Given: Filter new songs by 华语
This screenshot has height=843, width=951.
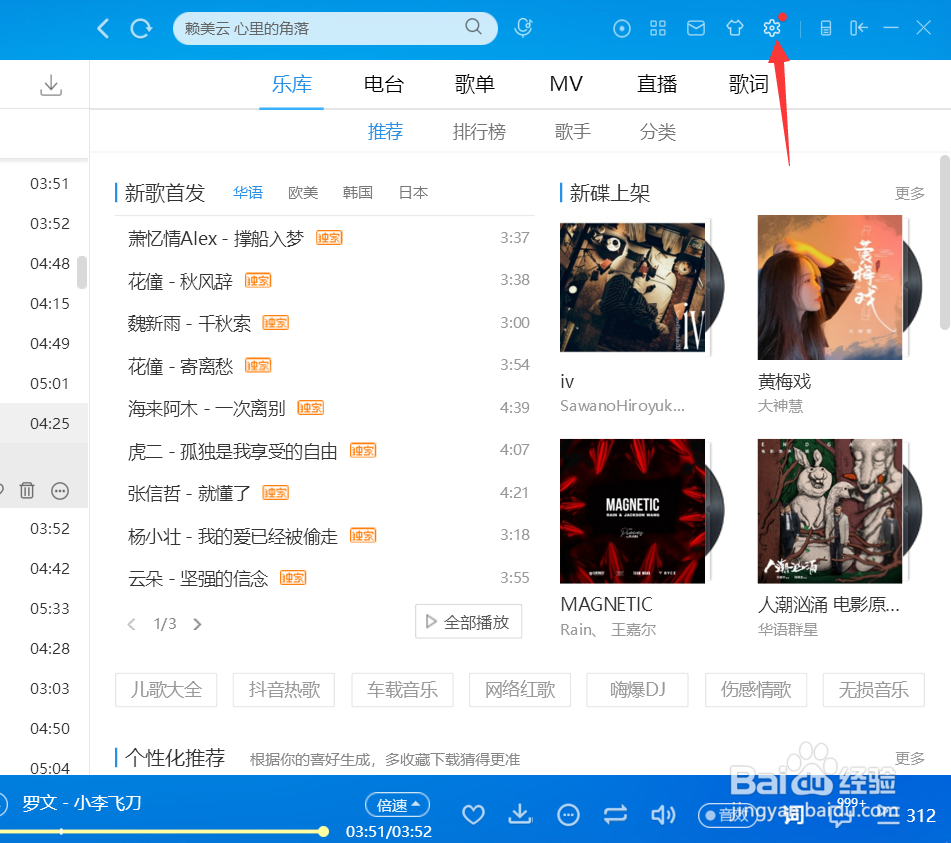Looking at the screenshot, I should (248, 193).
